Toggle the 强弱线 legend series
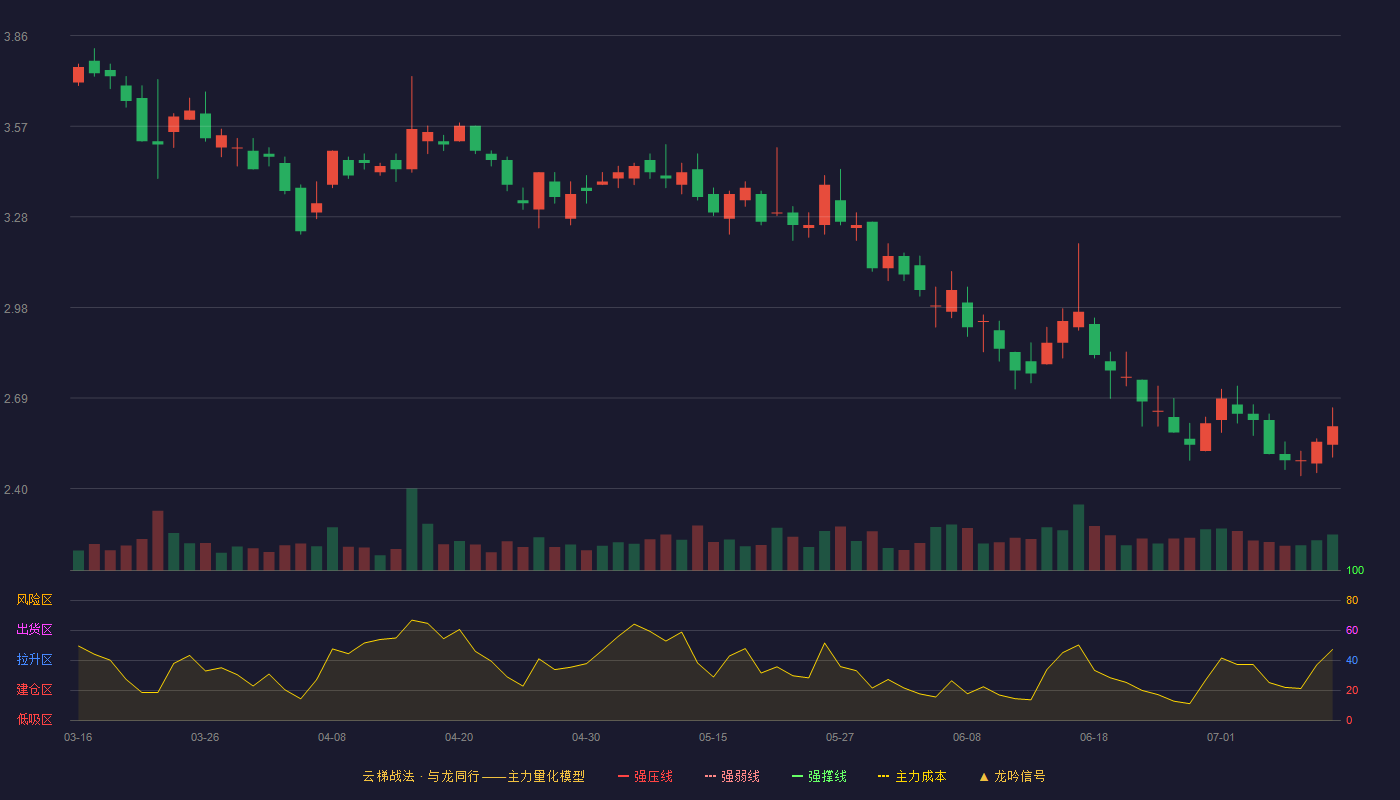This screenshot has width=1400, height=800. pos(732,776)
